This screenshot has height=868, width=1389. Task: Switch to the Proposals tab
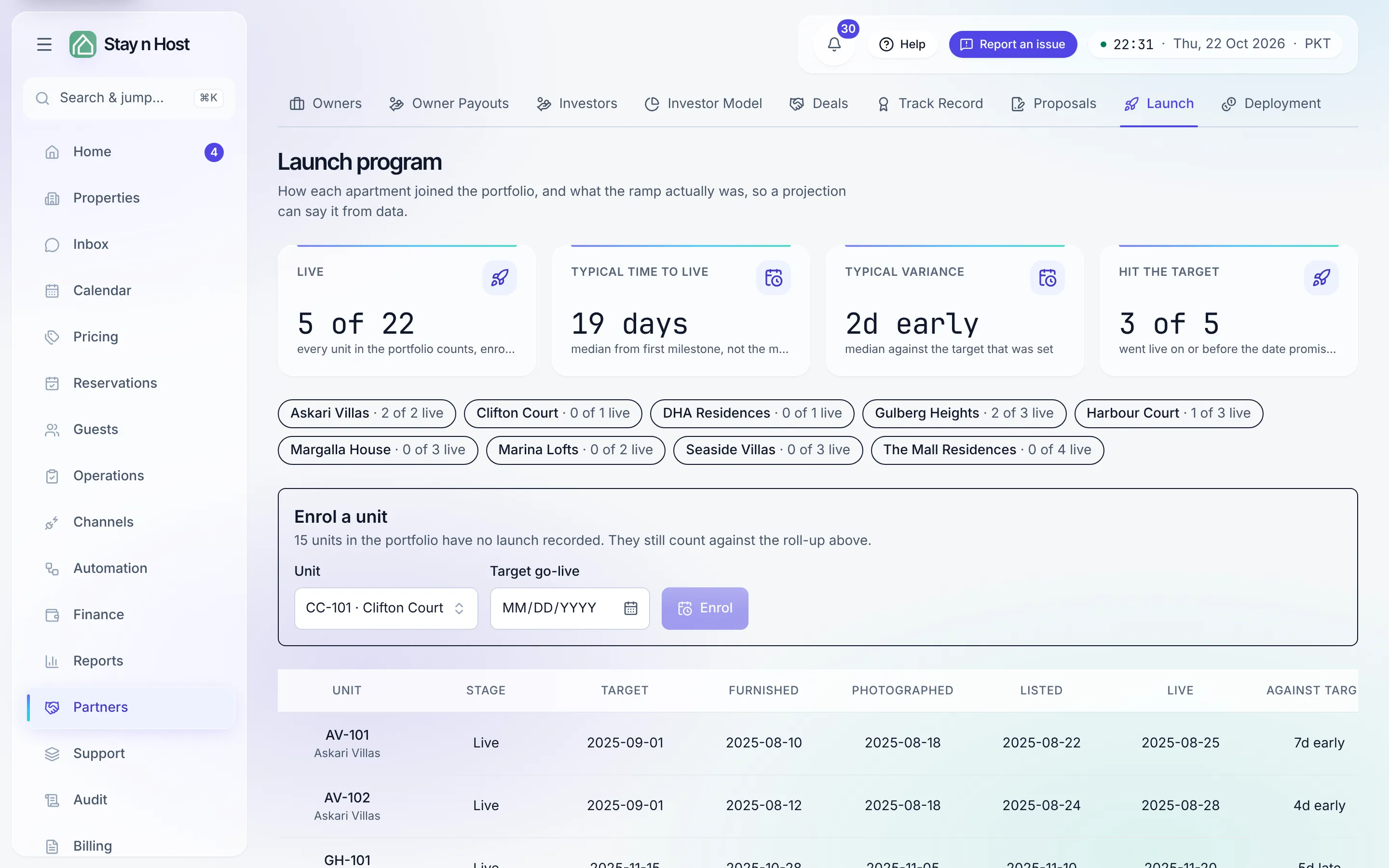(1053, 104)
